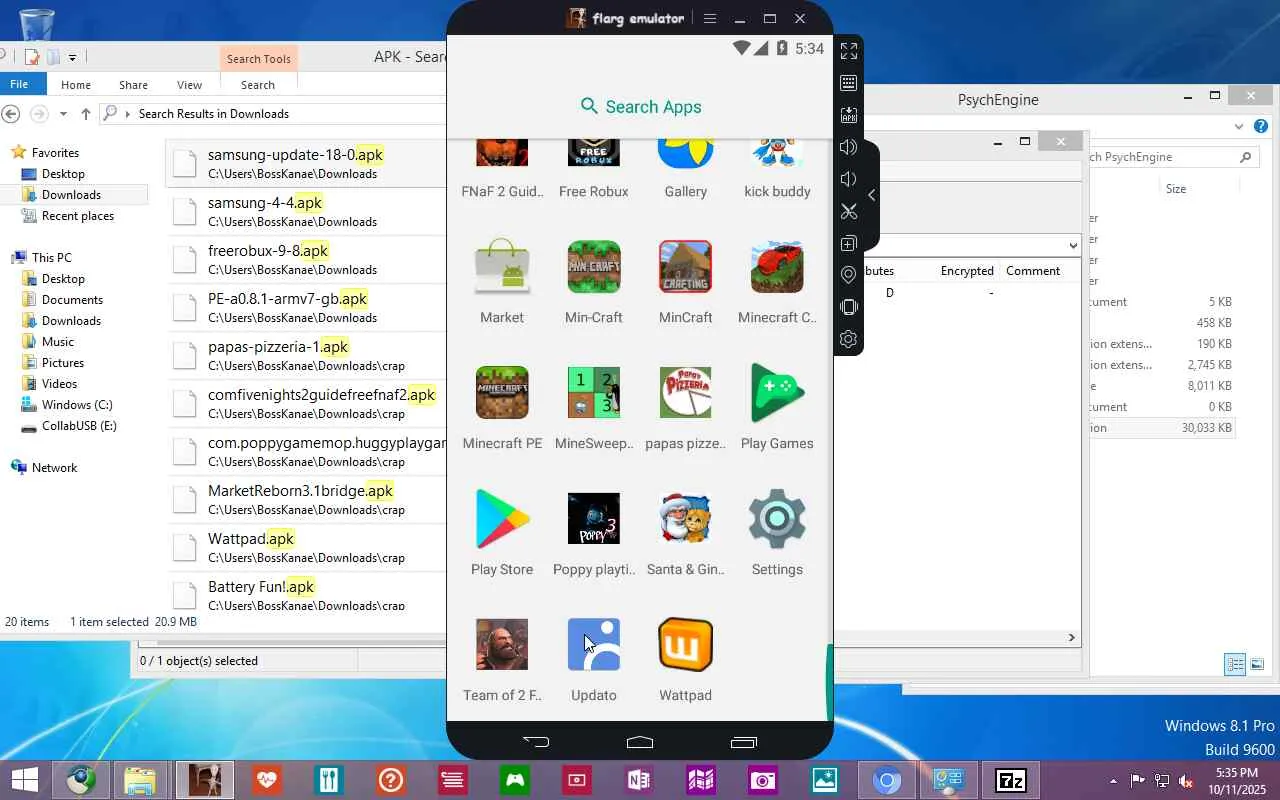The width and height of the screenshot is (1280, 800).
Task: Switch to the Share ribbon tab
Action: 133,85
